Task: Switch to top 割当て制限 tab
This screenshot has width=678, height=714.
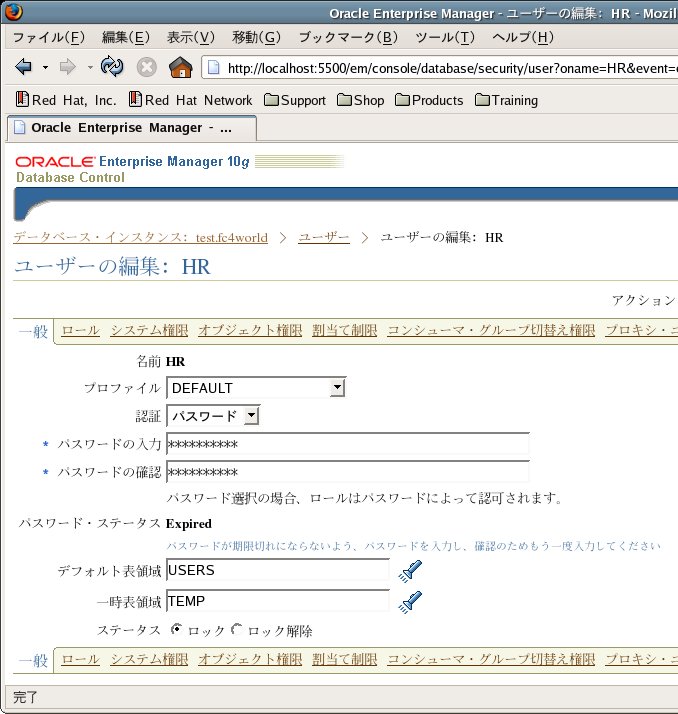Action: point(345,330)
